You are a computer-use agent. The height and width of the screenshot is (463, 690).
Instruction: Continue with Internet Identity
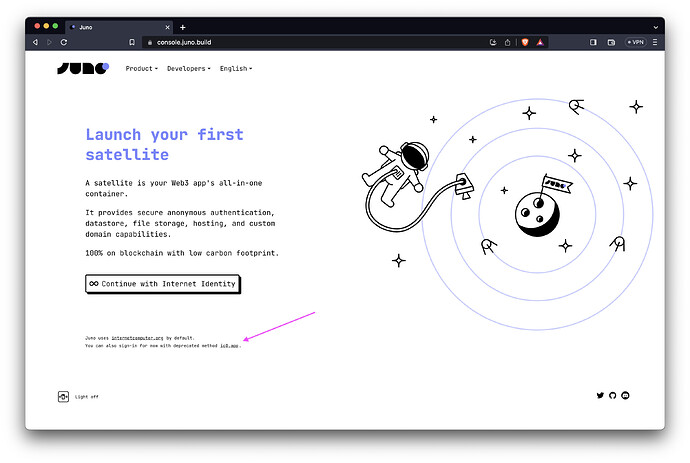(x=162, y=284)
